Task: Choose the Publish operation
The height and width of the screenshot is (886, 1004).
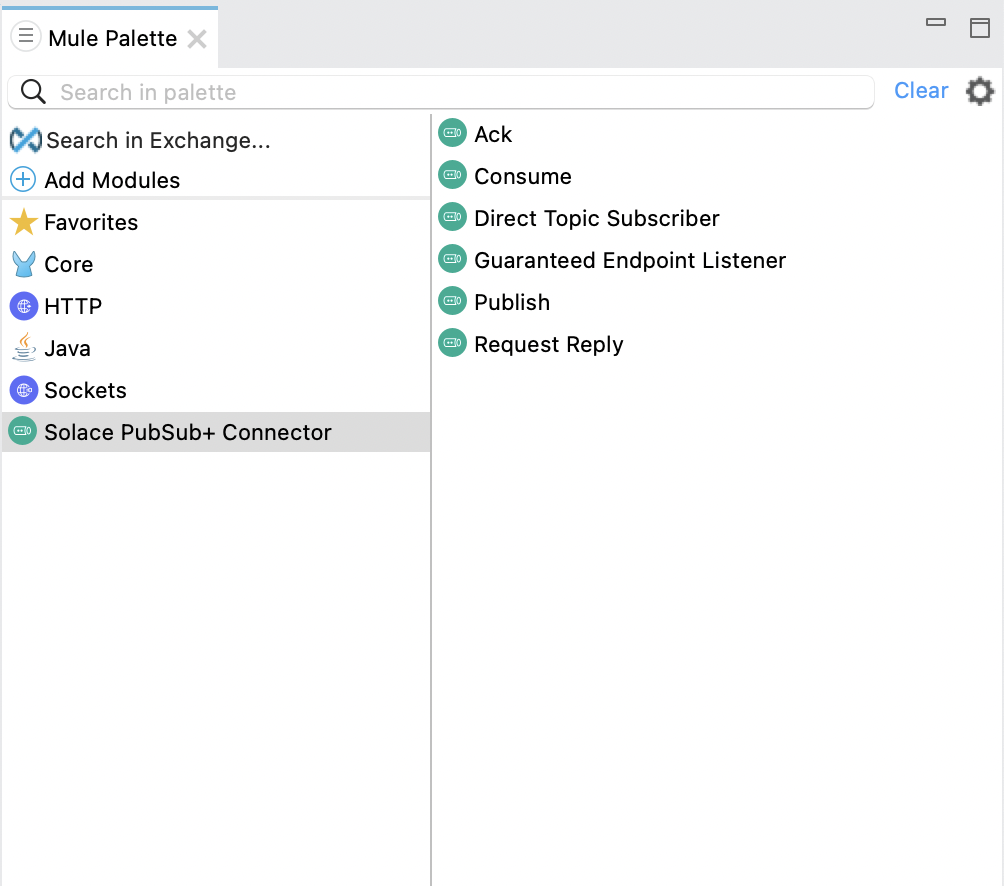Action: pyautogui.click(x=511, y=302)
